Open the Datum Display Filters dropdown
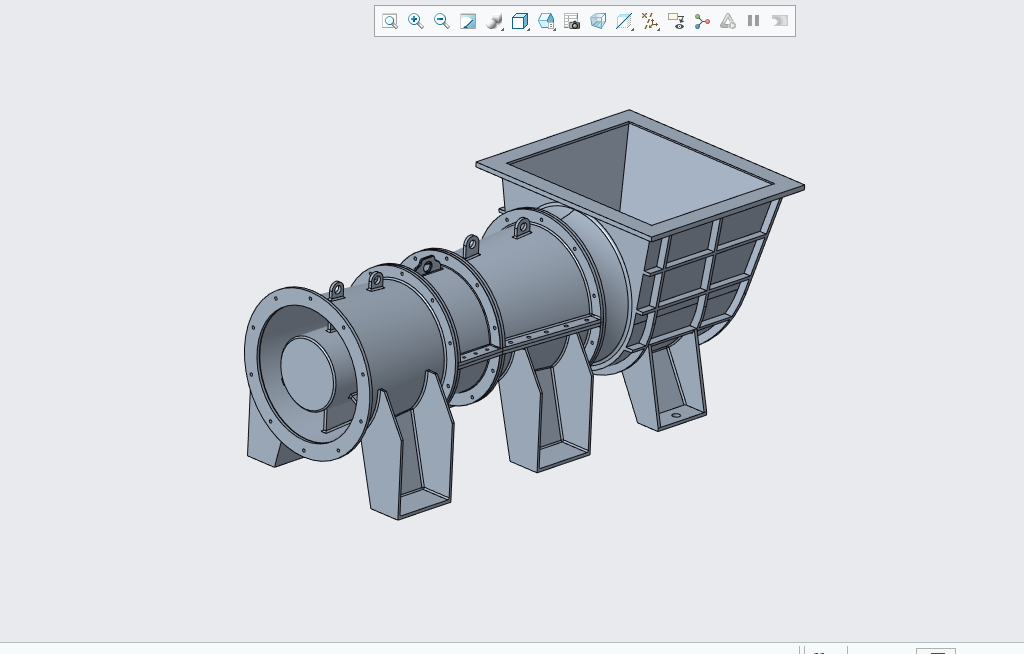The width and height of the screenshot is (1024, 654). [650, 22]
